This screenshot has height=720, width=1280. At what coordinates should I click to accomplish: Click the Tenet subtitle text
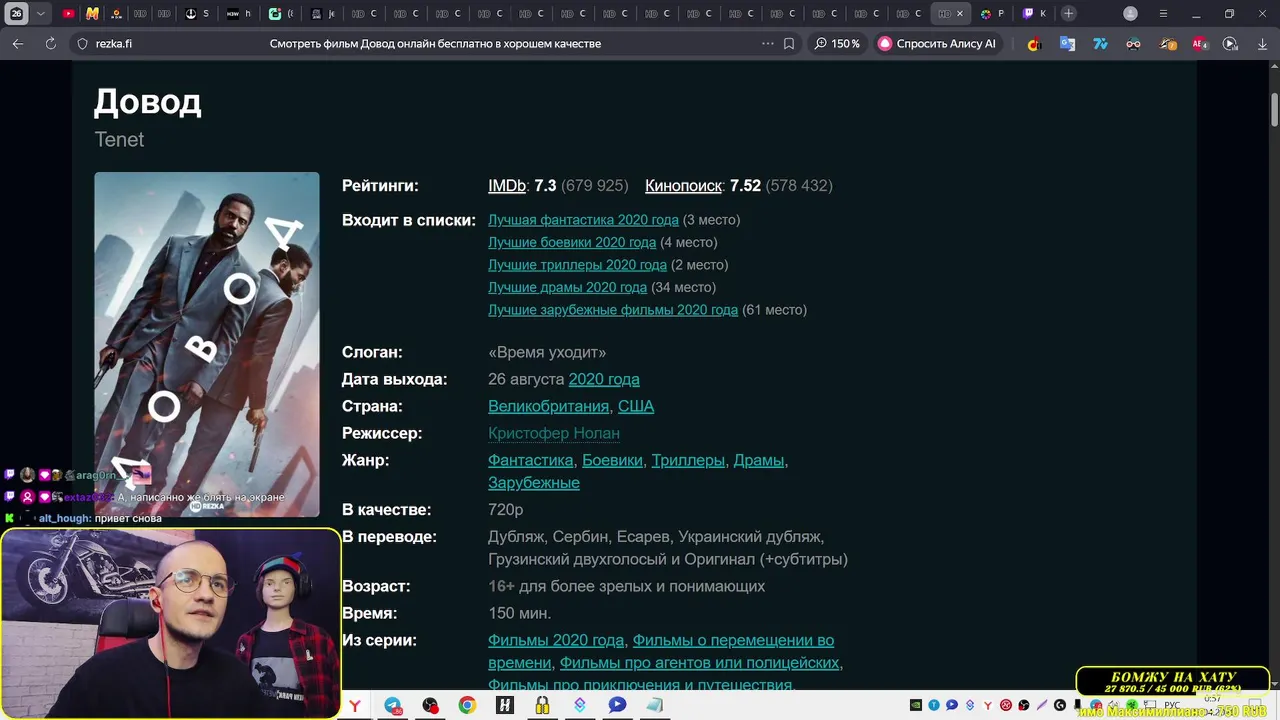119,140
